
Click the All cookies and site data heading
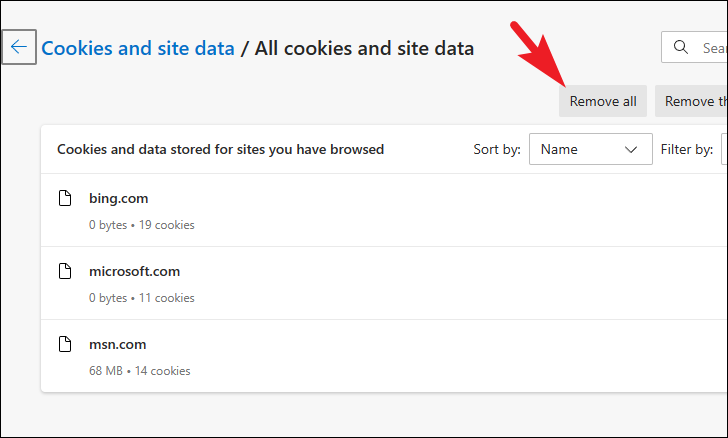pyautogui.click(x=364, y=48)
